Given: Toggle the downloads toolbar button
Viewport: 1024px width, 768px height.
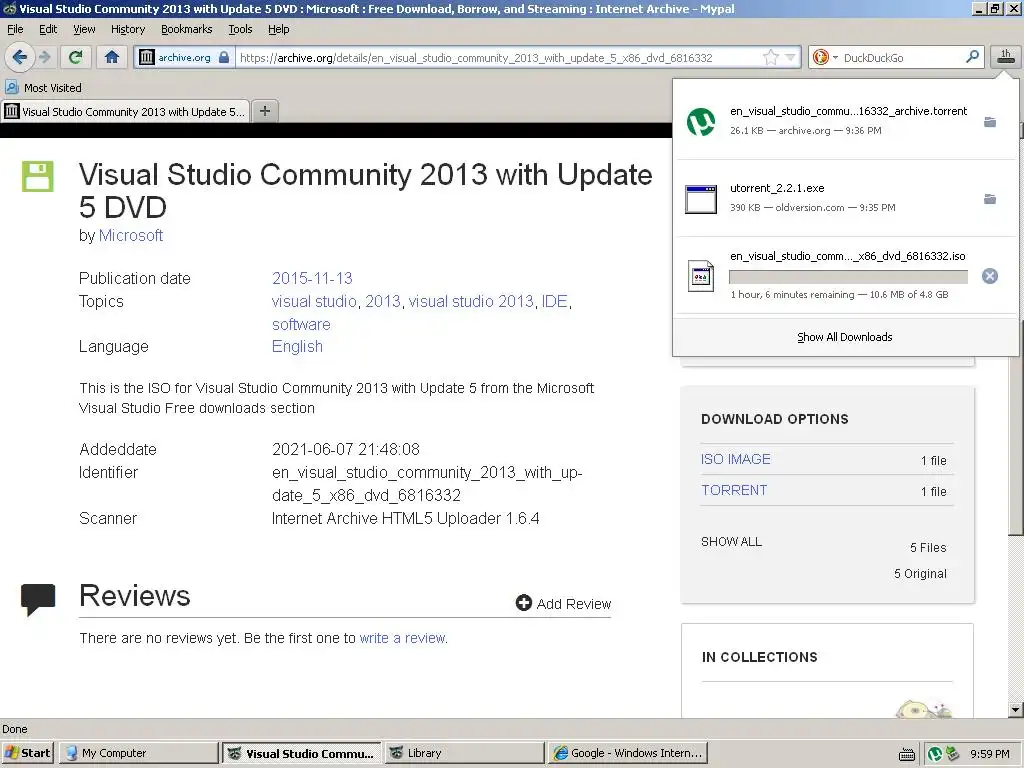Looking at the screenshot, I should pos(1006,57).
